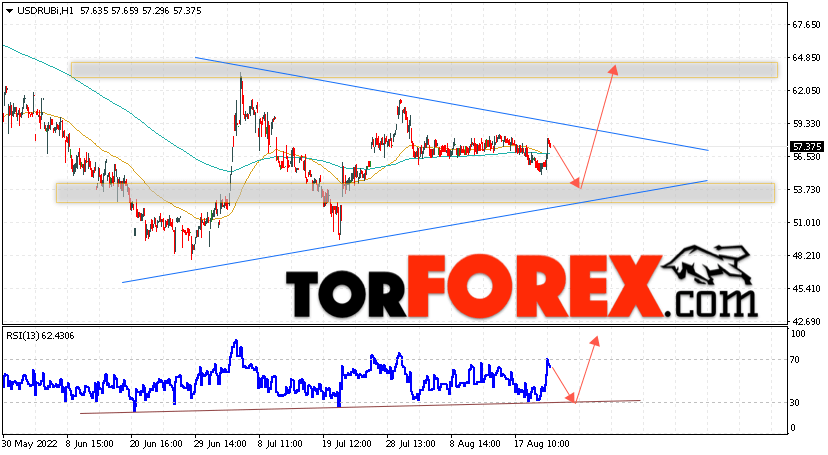
Task: Select the current price label 57.375
Action: click(x=806, y=147)
